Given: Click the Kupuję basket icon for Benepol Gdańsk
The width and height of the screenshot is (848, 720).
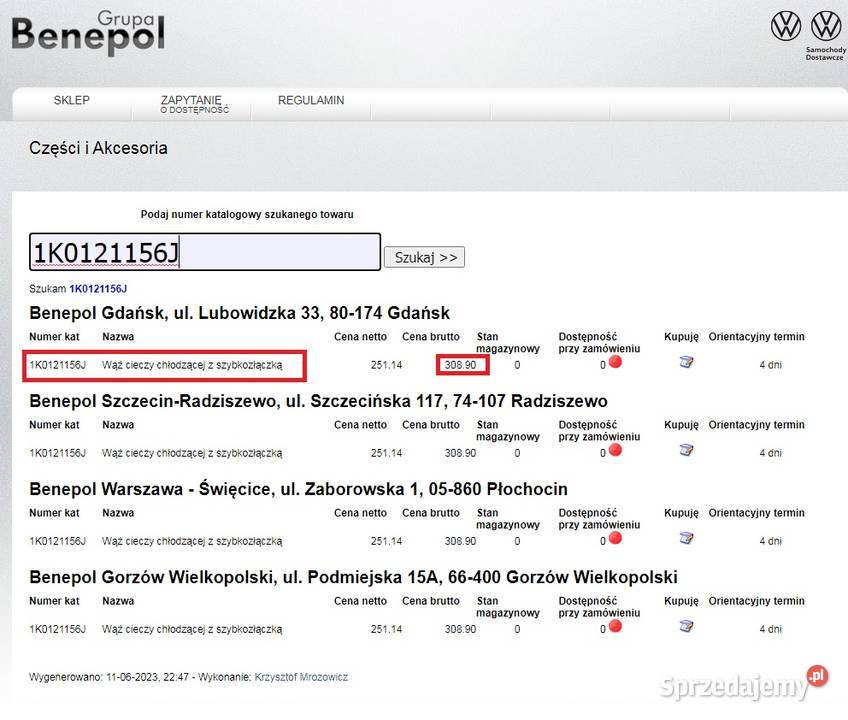Looking at the screenshot, I should click(684, 362).
